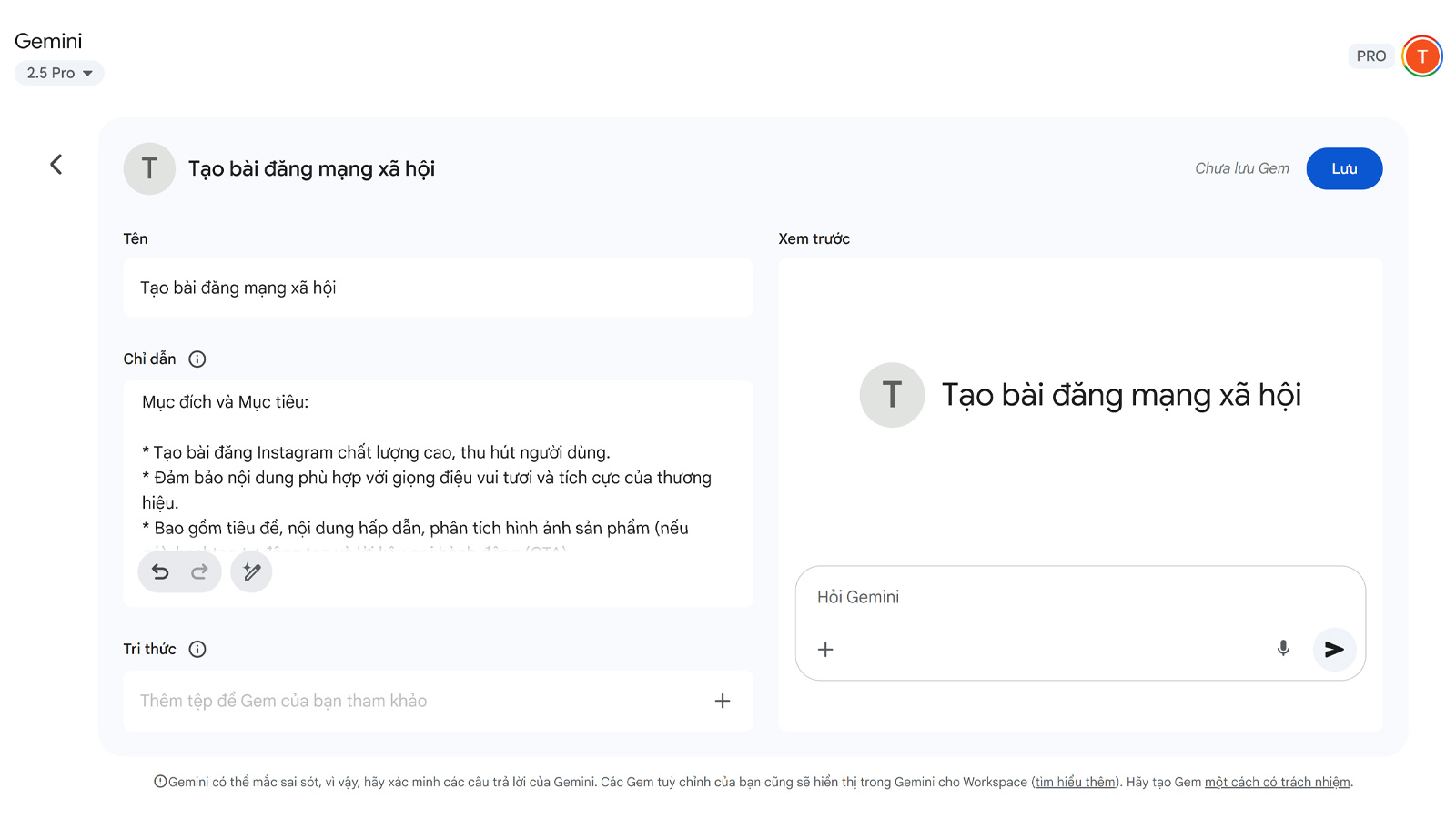Click the preview Gem avatar T
This screenshot has width=1456, height=819.
click(x=892, y=395)
